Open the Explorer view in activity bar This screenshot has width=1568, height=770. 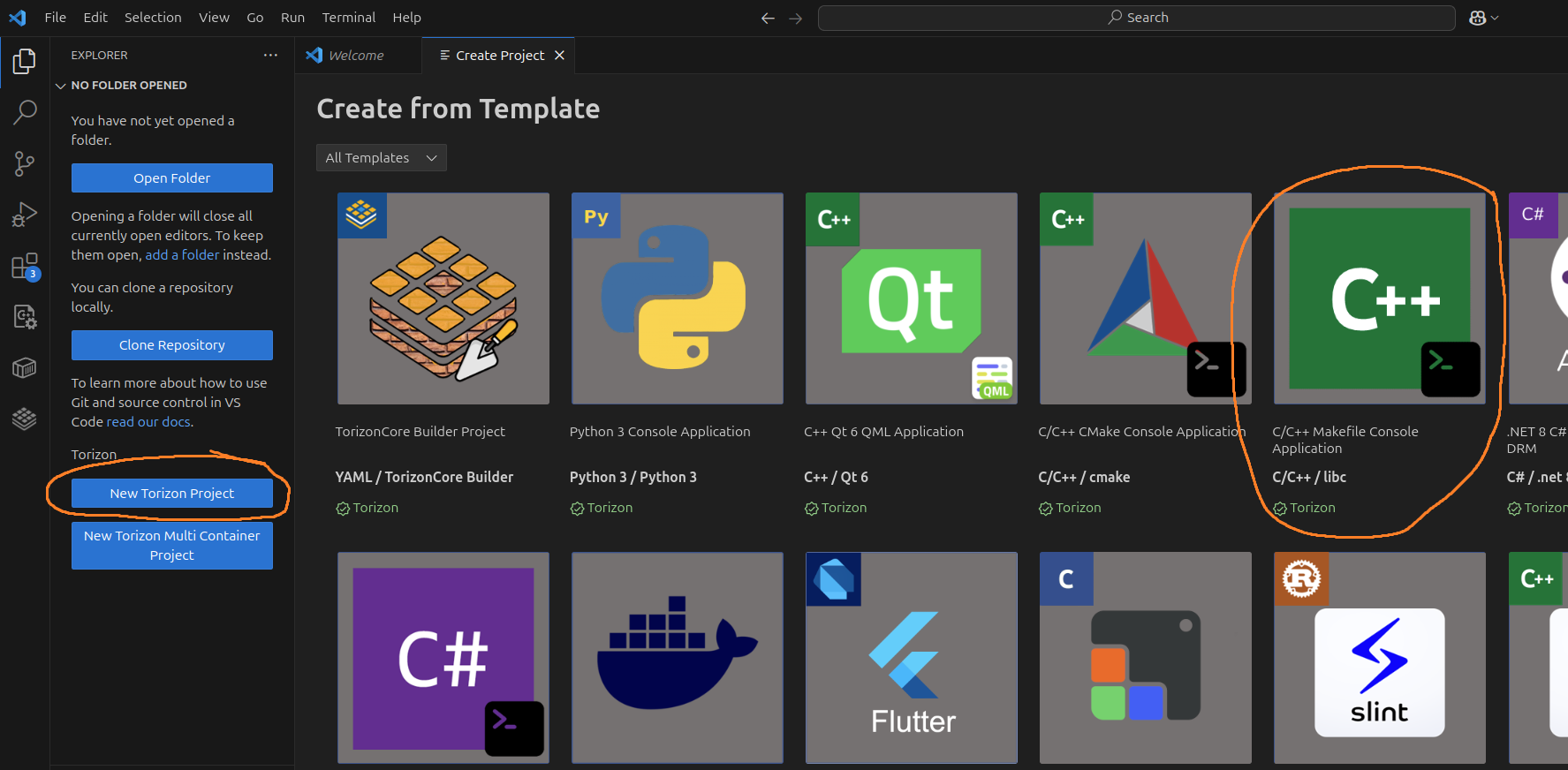[25, 62]
